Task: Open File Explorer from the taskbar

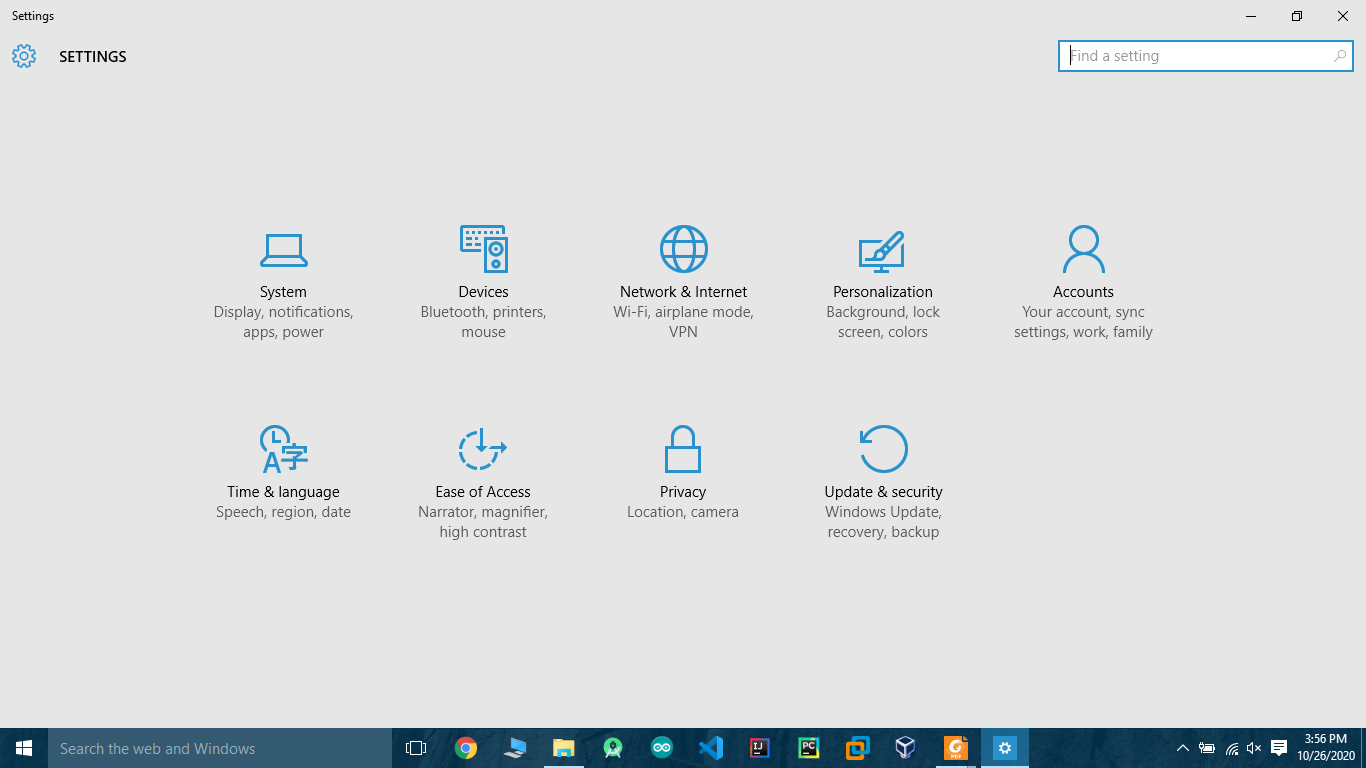Action: 564,748
